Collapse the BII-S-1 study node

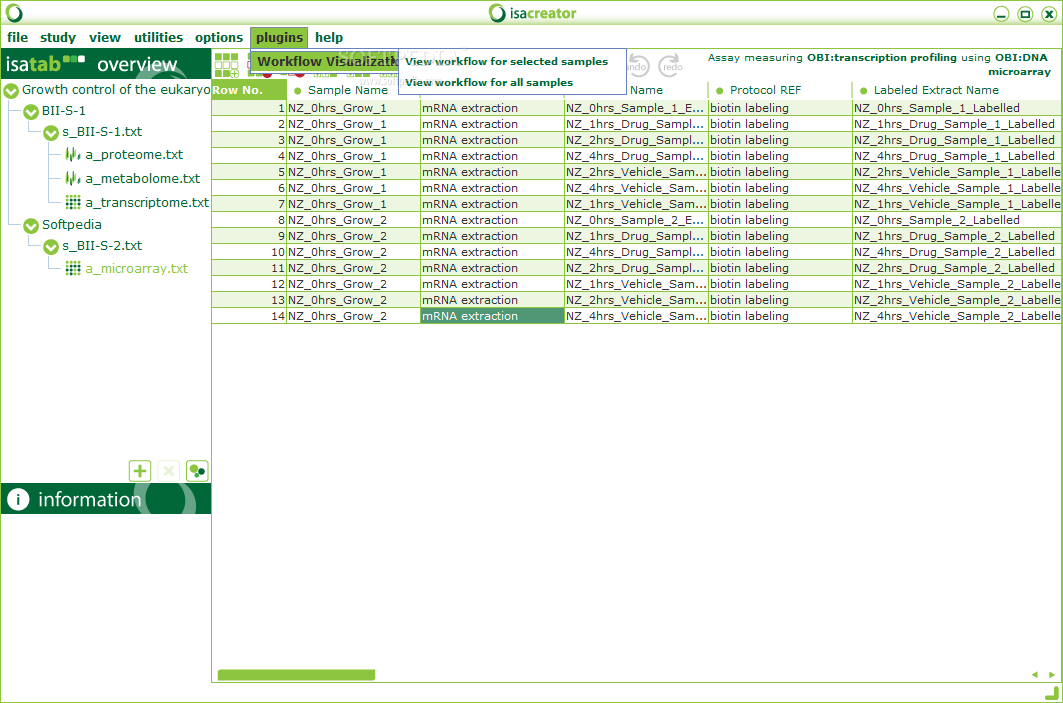pyautogui.click(x=31, y=112)
